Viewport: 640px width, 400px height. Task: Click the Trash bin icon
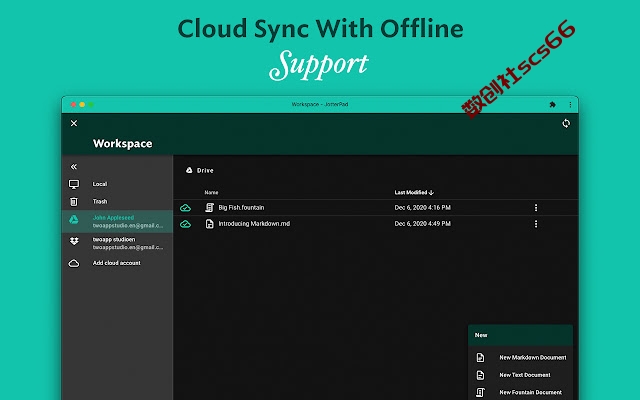click(74, 202)
